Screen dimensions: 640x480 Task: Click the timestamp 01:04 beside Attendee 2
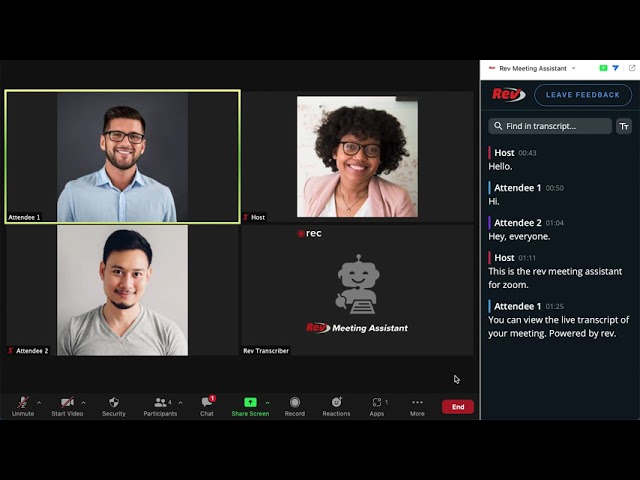(555, 223)
